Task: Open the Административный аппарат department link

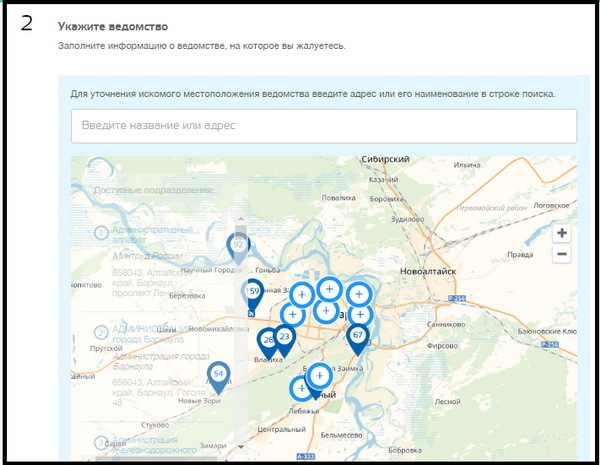Action: pyautogui.click(x=152, y=235)
